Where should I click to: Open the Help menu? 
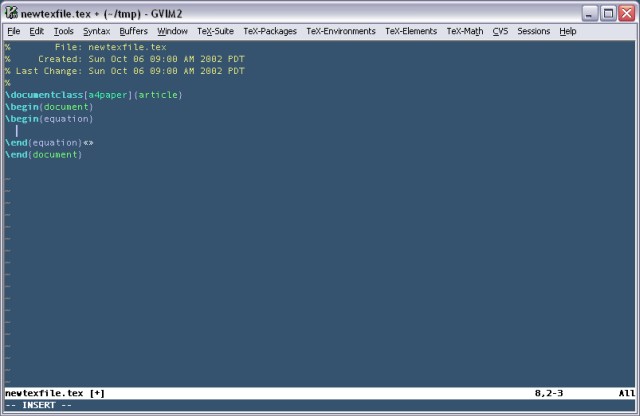(568, 31)
